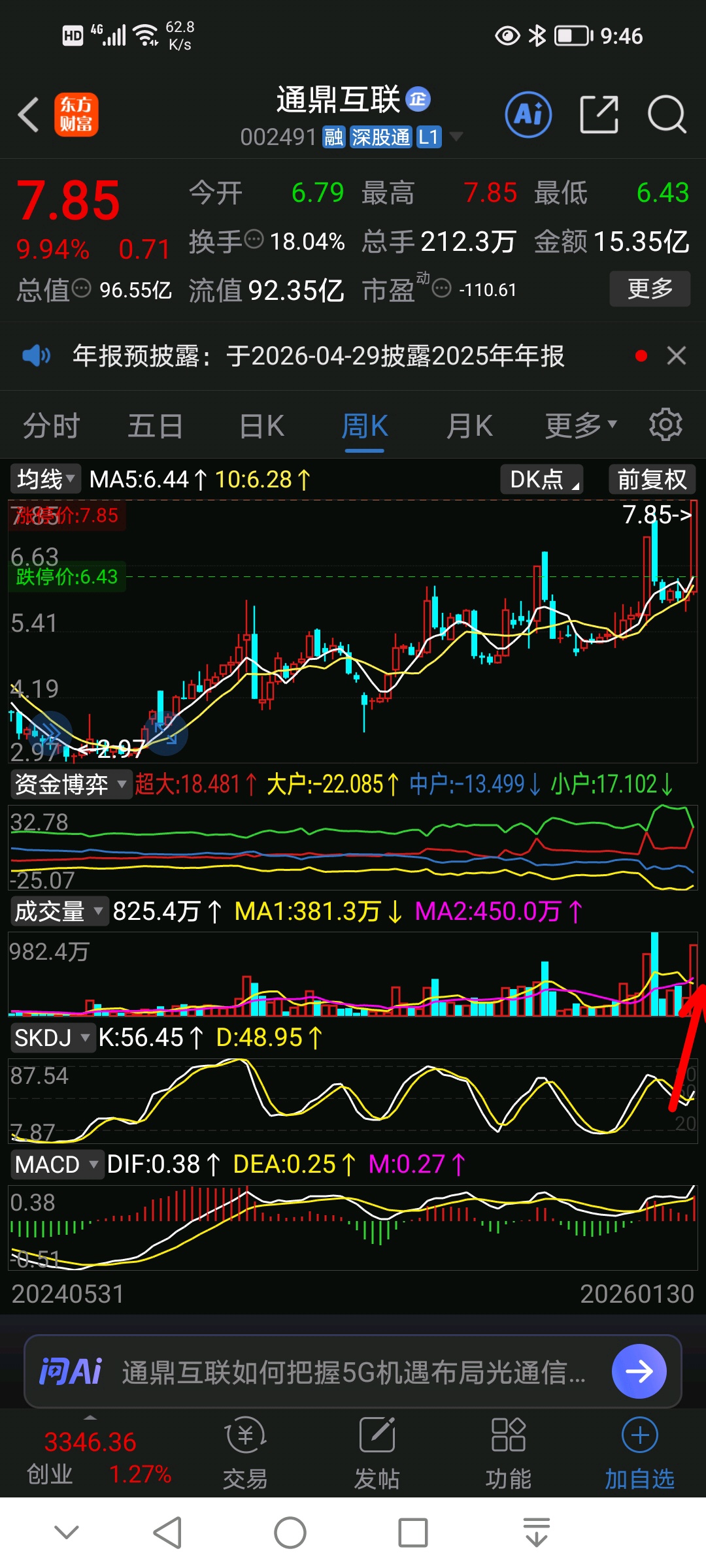Tap MA5:6.44 average value

pyautogui.click(x=148, y=480)
